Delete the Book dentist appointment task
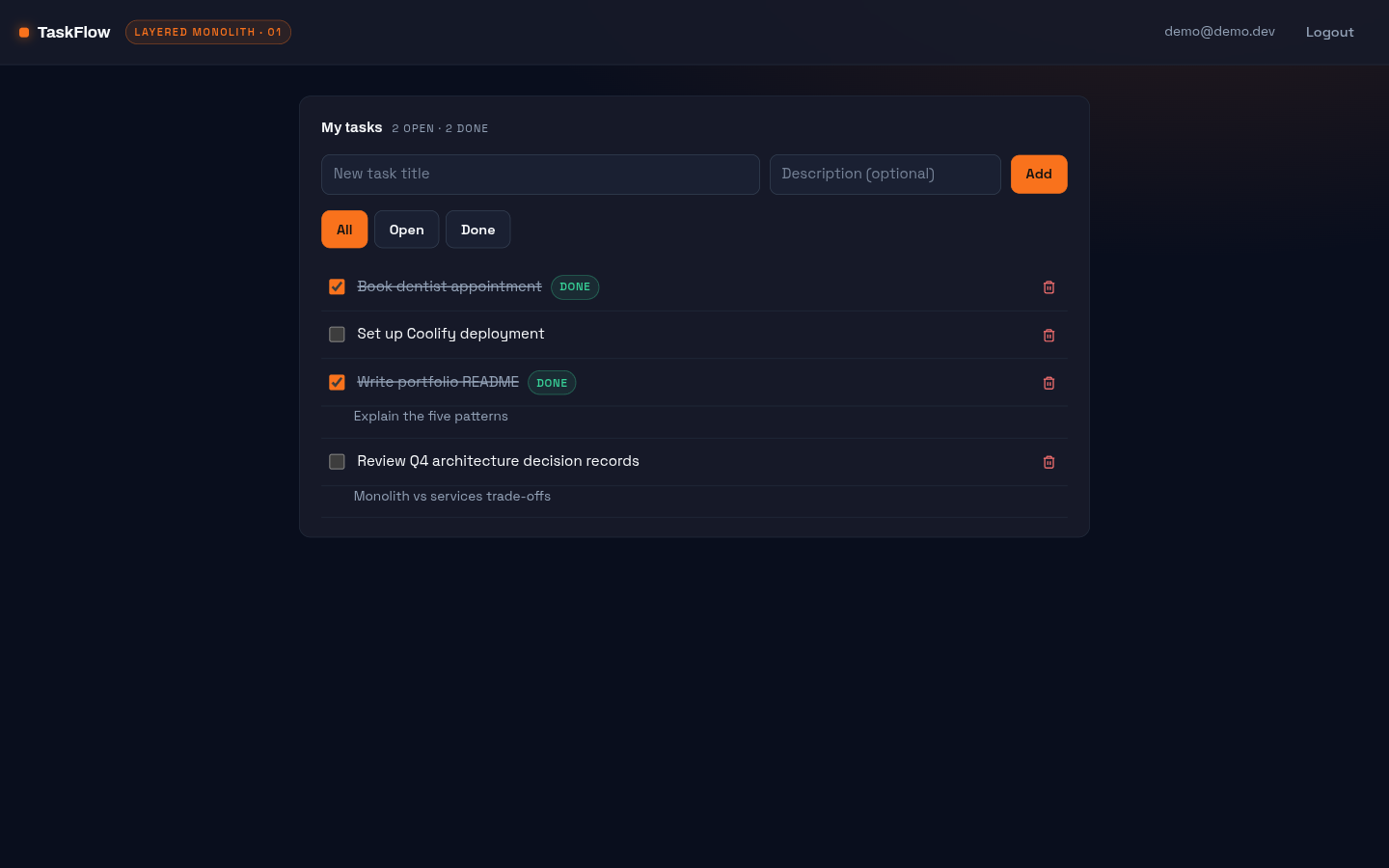The height and width of the screenshot is (868, 1389). click(x=1049, y=287)
